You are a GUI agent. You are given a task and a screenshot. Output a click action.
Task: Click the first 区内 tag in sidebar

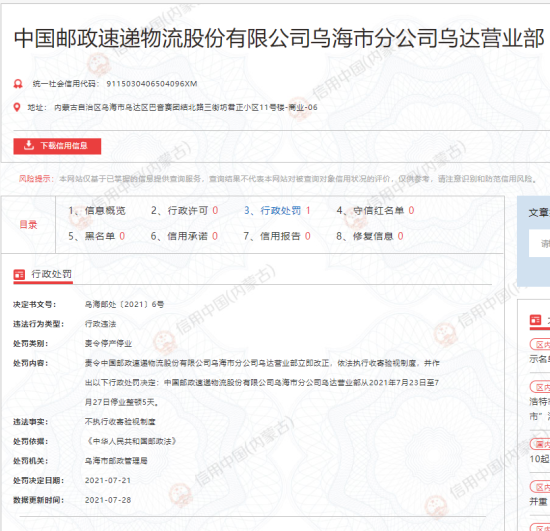tap(540, 344)
